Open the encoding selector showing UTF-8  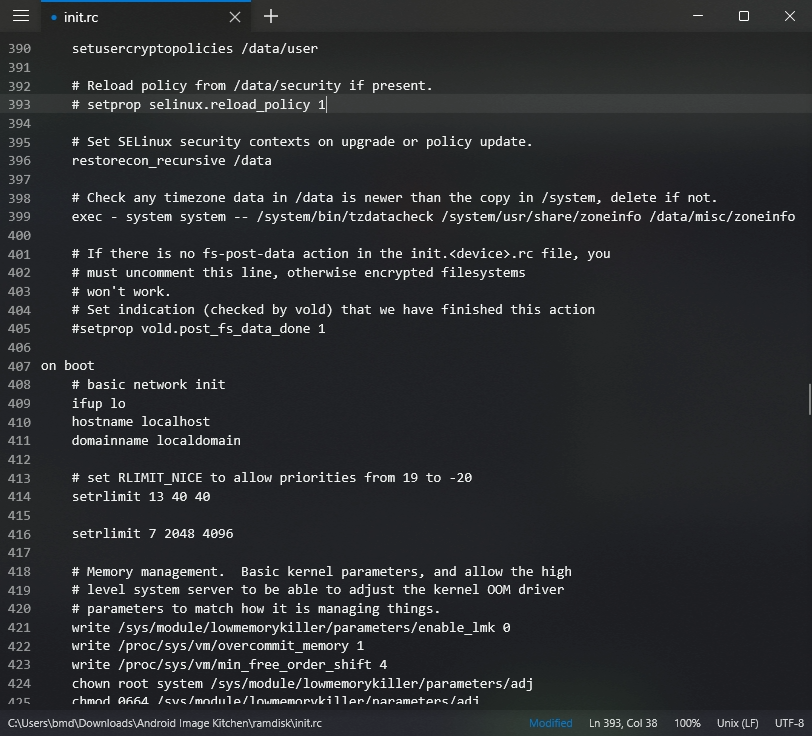point(787,723)
